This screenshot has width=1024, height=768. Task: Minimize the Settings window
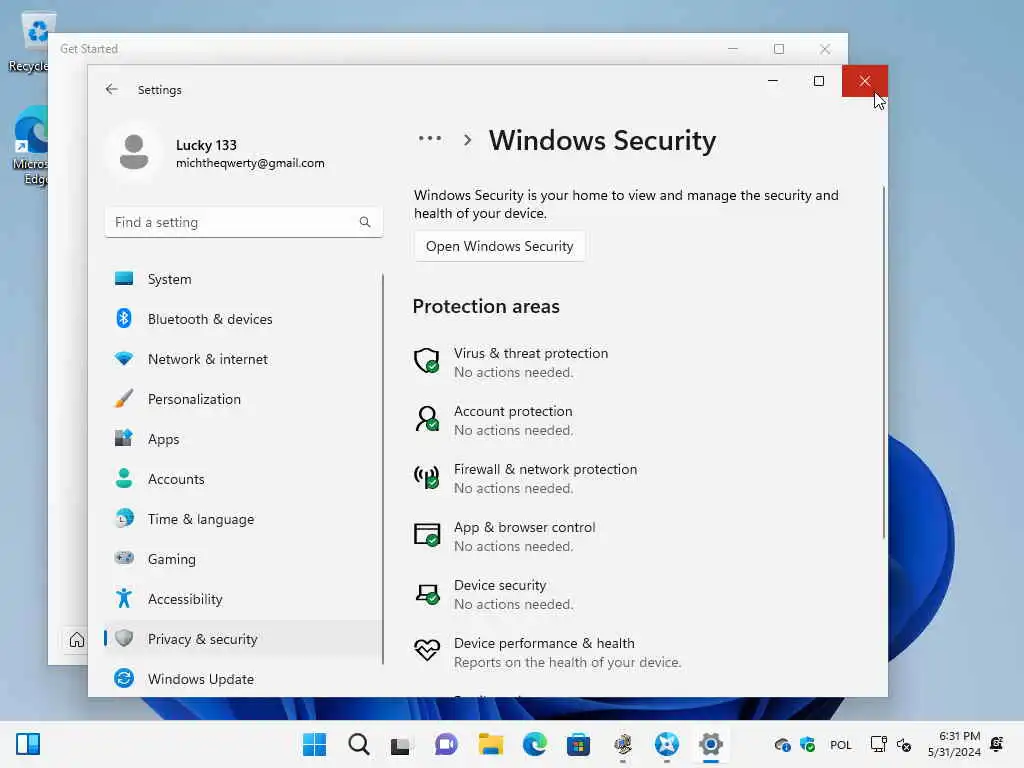(773, 81)
